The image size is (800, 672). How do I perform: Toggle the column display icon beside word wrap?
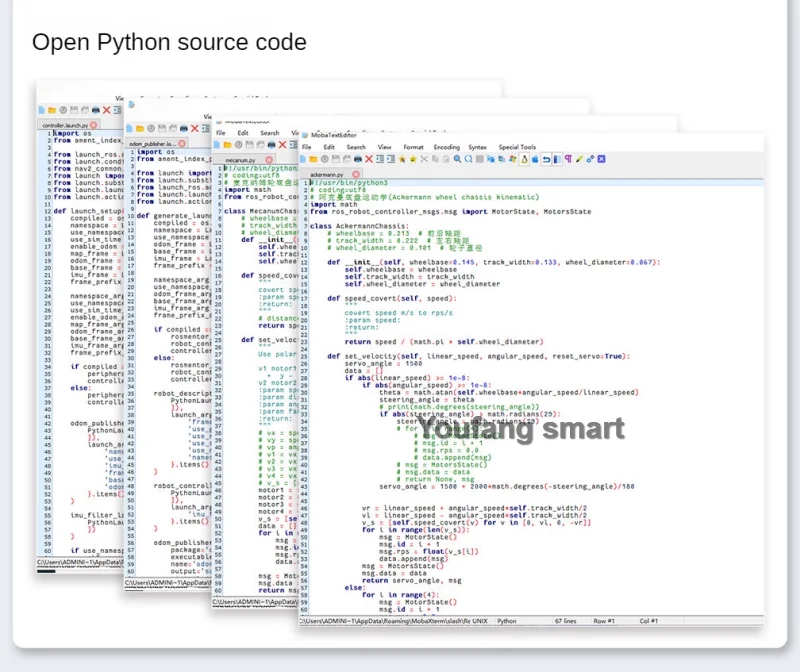pos(557,159)
